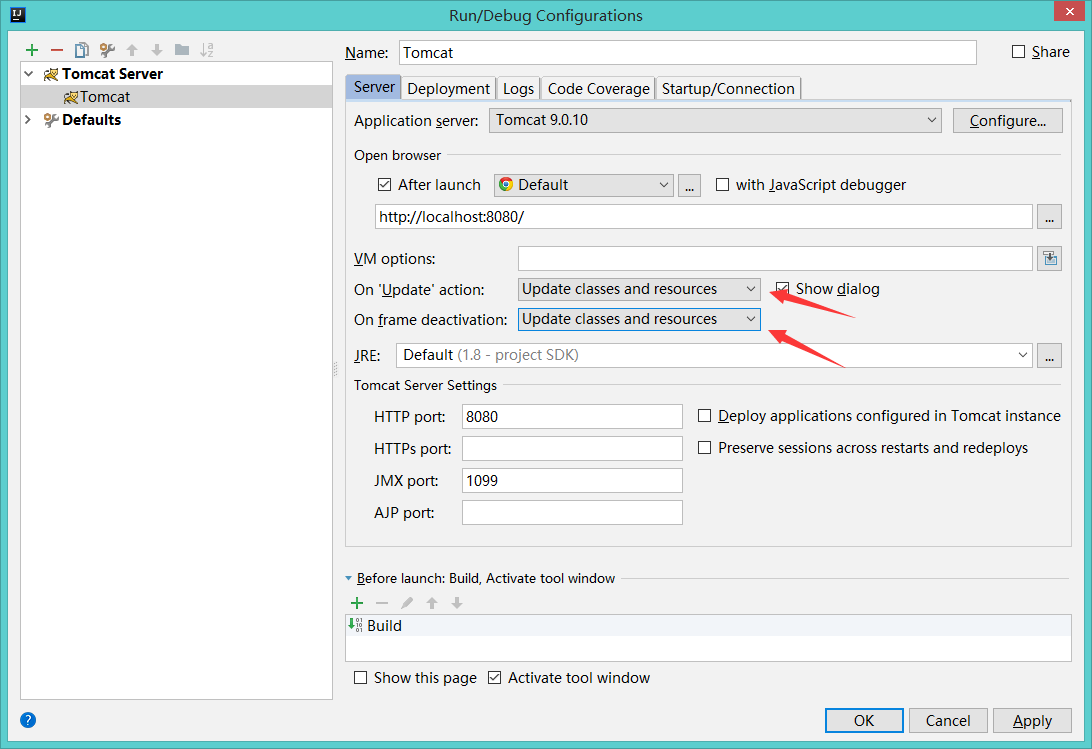Edit the Before launch task with the pencil
1092x749 pixels.
407,603
